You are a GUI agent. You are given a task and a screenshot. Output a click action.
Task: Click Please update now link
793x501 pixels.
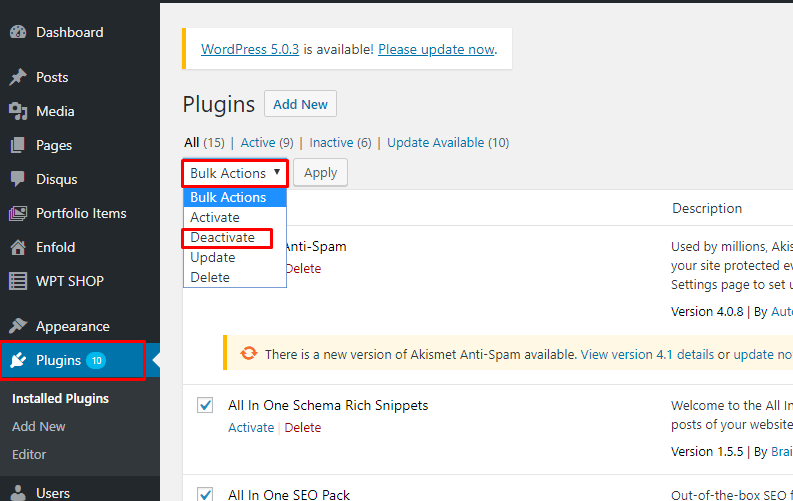[436, 50]
